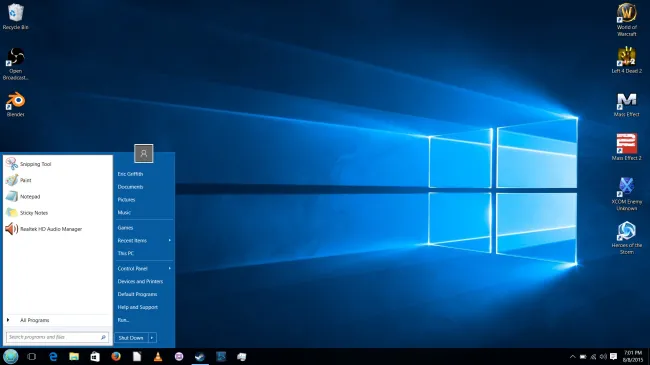
Task: Click the last white taskbar app icon
Action: (242, 356)
